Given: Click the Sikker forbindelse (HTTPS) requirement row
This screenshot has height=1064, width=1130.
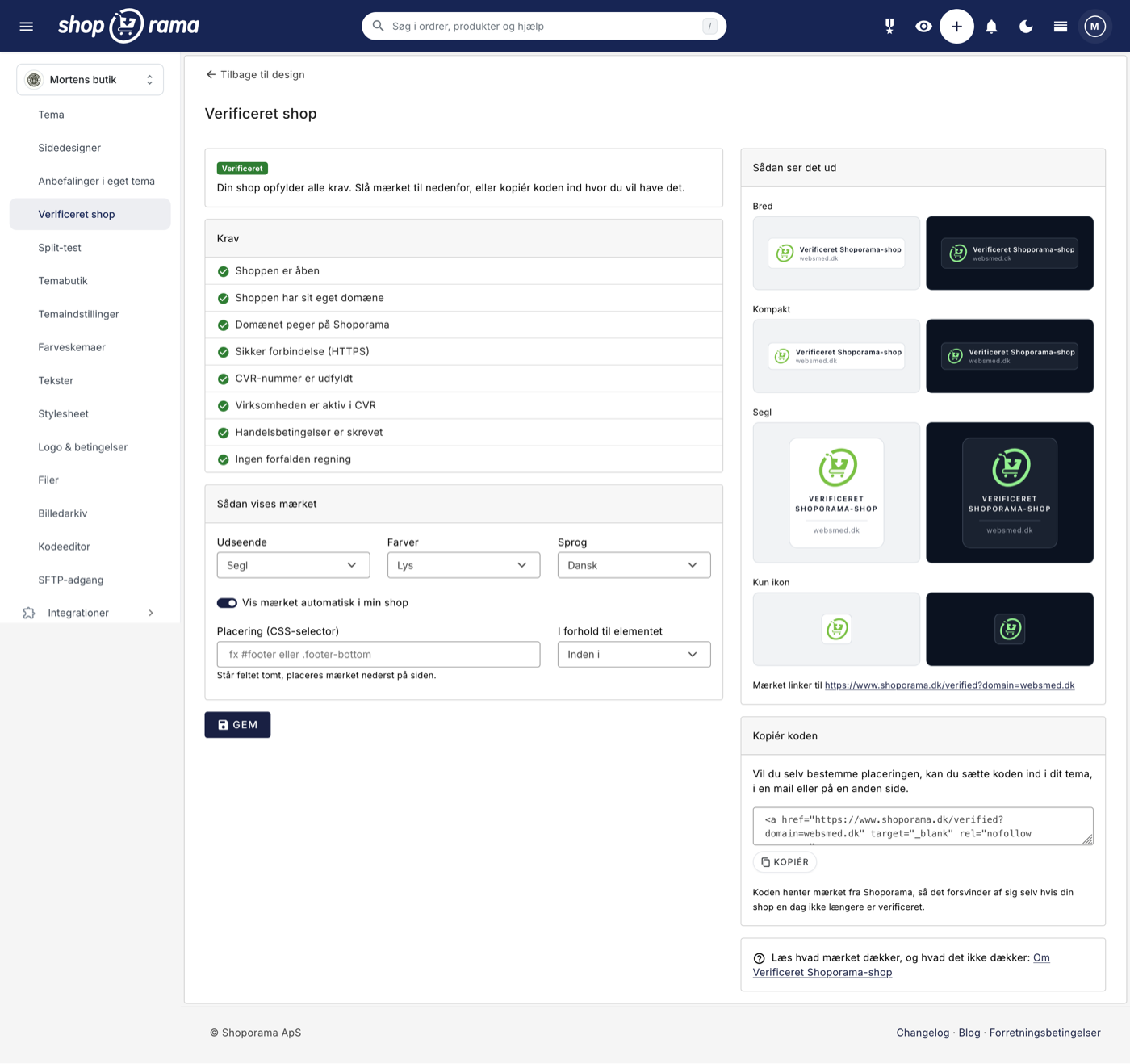Looking at the screenshot, I should click(464, 352).
